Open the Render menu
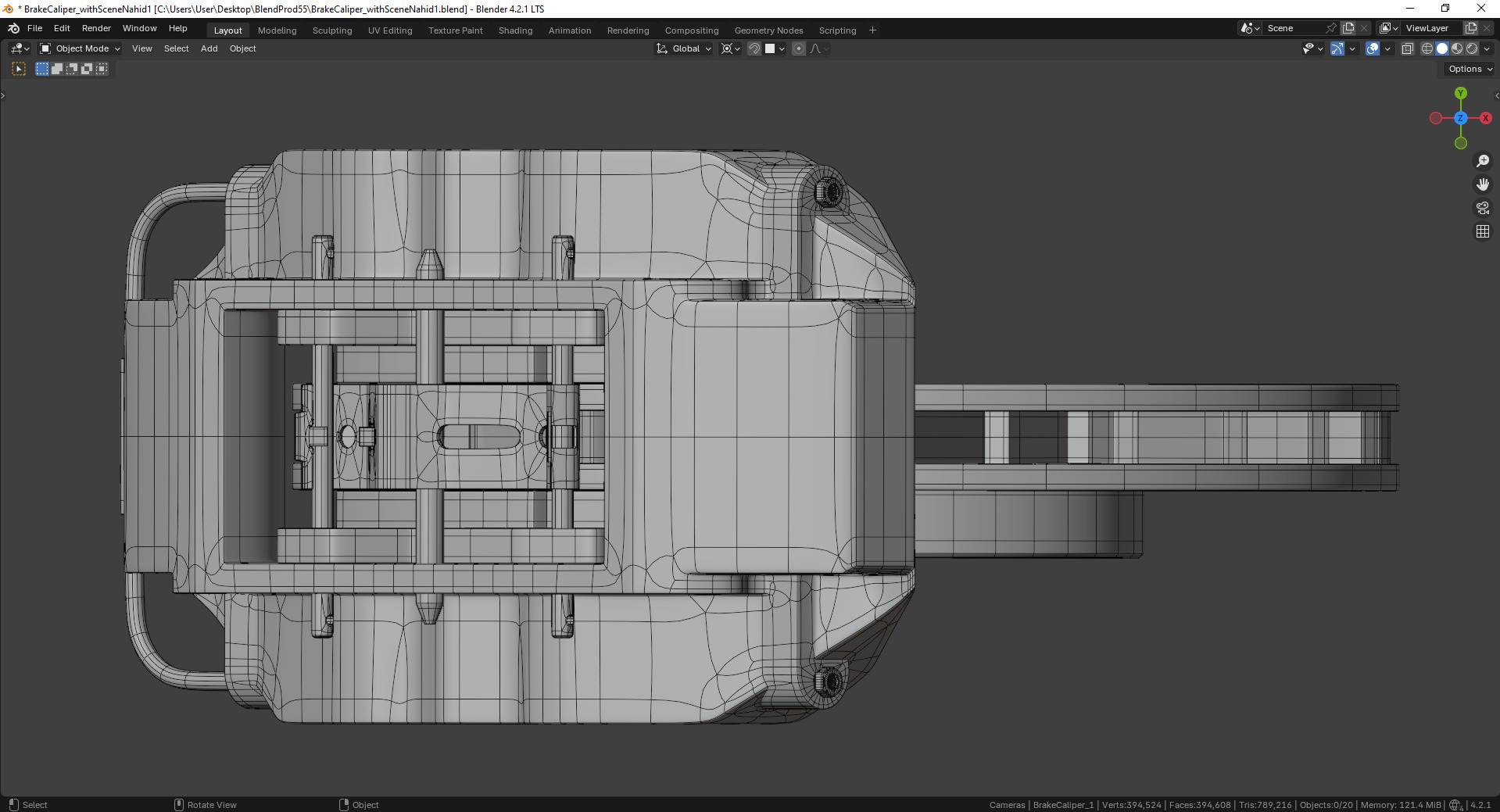Viewport: 1500px width, 812px height. click(x=96, y=28)
